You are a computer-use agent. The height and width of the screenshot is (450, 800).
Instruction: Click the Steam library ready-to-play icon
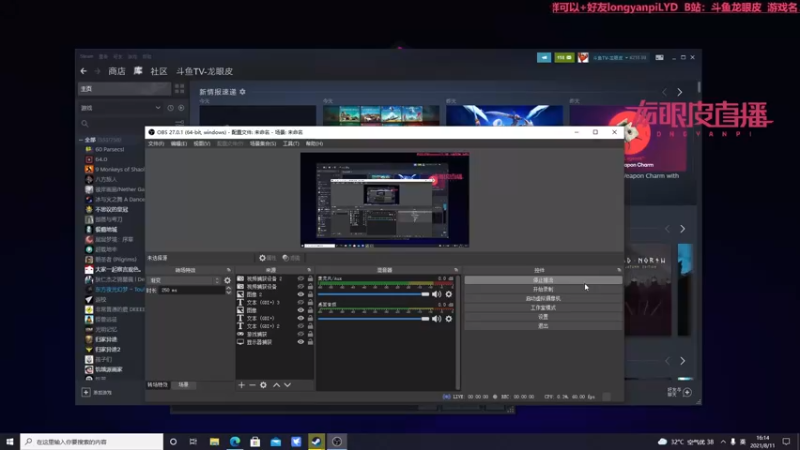coord(181,108)
